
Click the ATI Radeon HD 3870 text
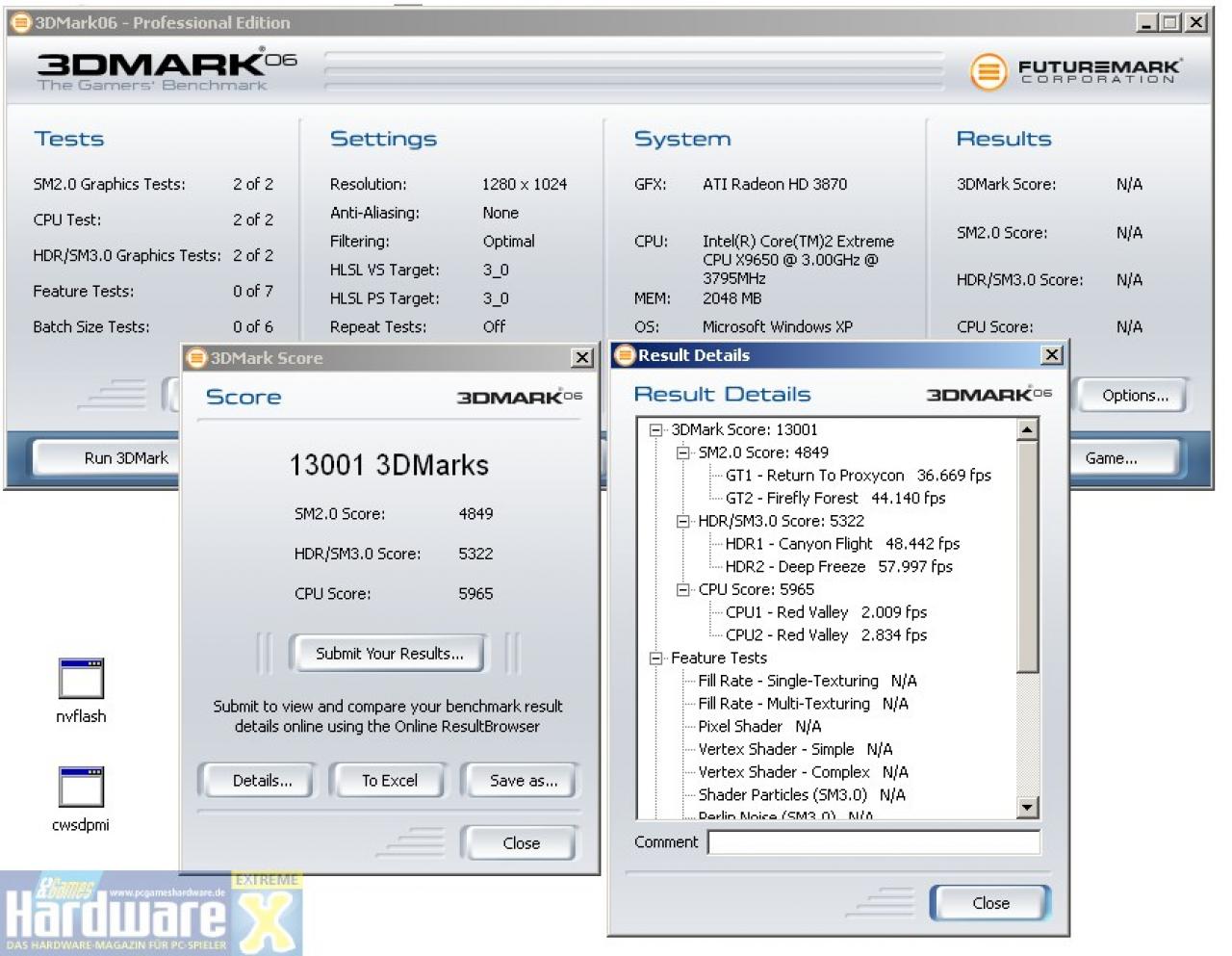pos(775,184)
